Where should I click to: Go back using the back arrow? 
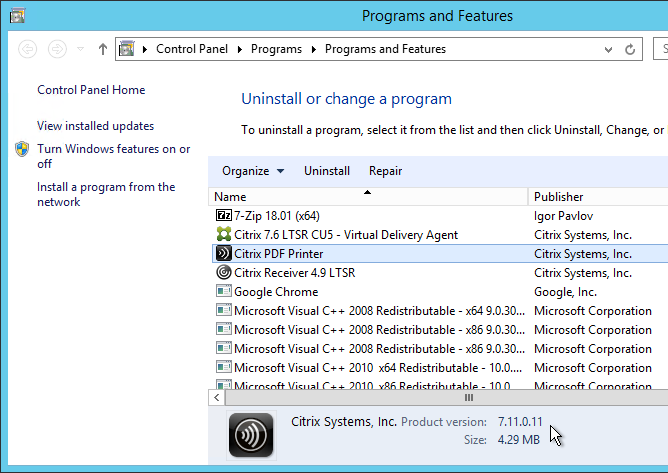(x=28, y=49)
